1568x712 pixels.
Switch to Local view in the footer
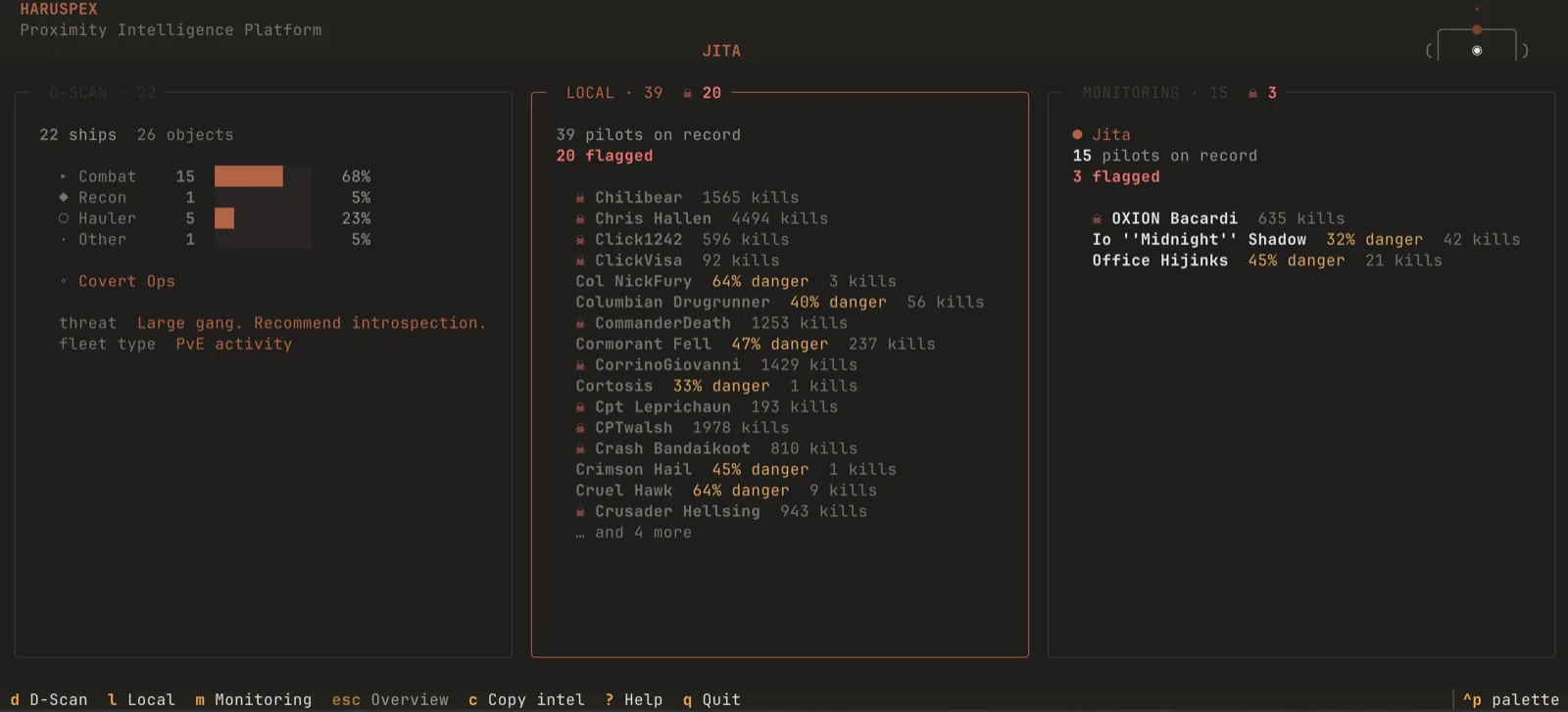(x=141, y=699)
